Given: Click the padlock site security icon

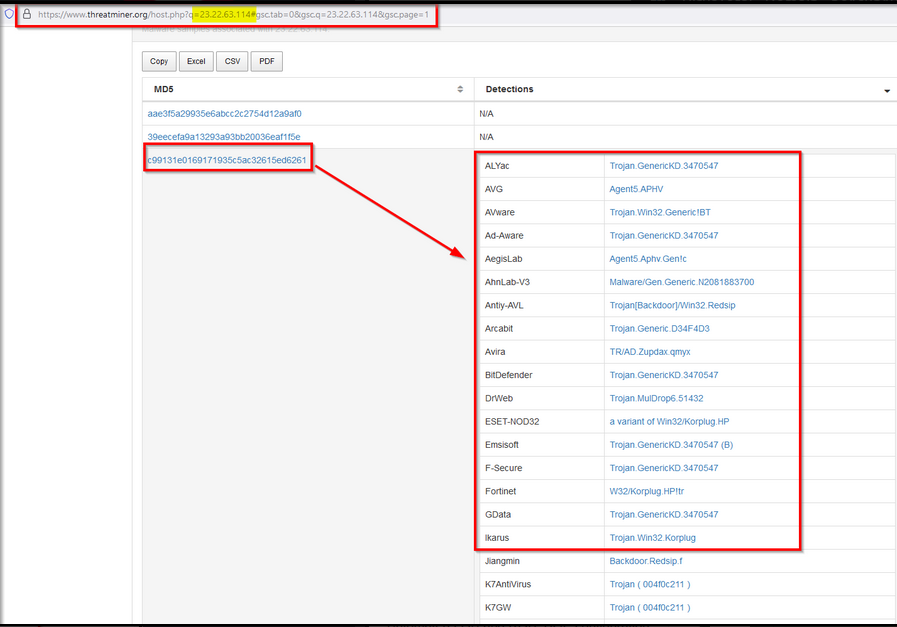Looking at the screenshot, I should [26, 14].
